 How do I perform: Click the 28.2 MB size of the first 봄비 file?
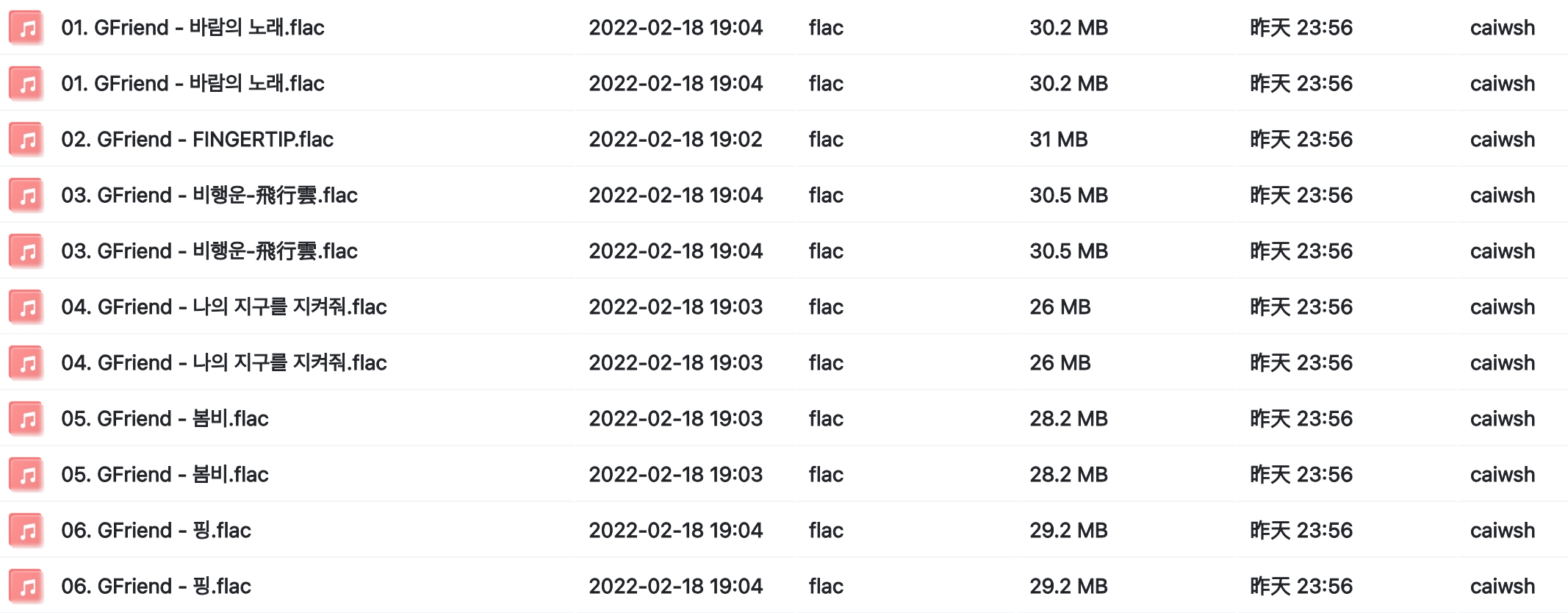1068,419
